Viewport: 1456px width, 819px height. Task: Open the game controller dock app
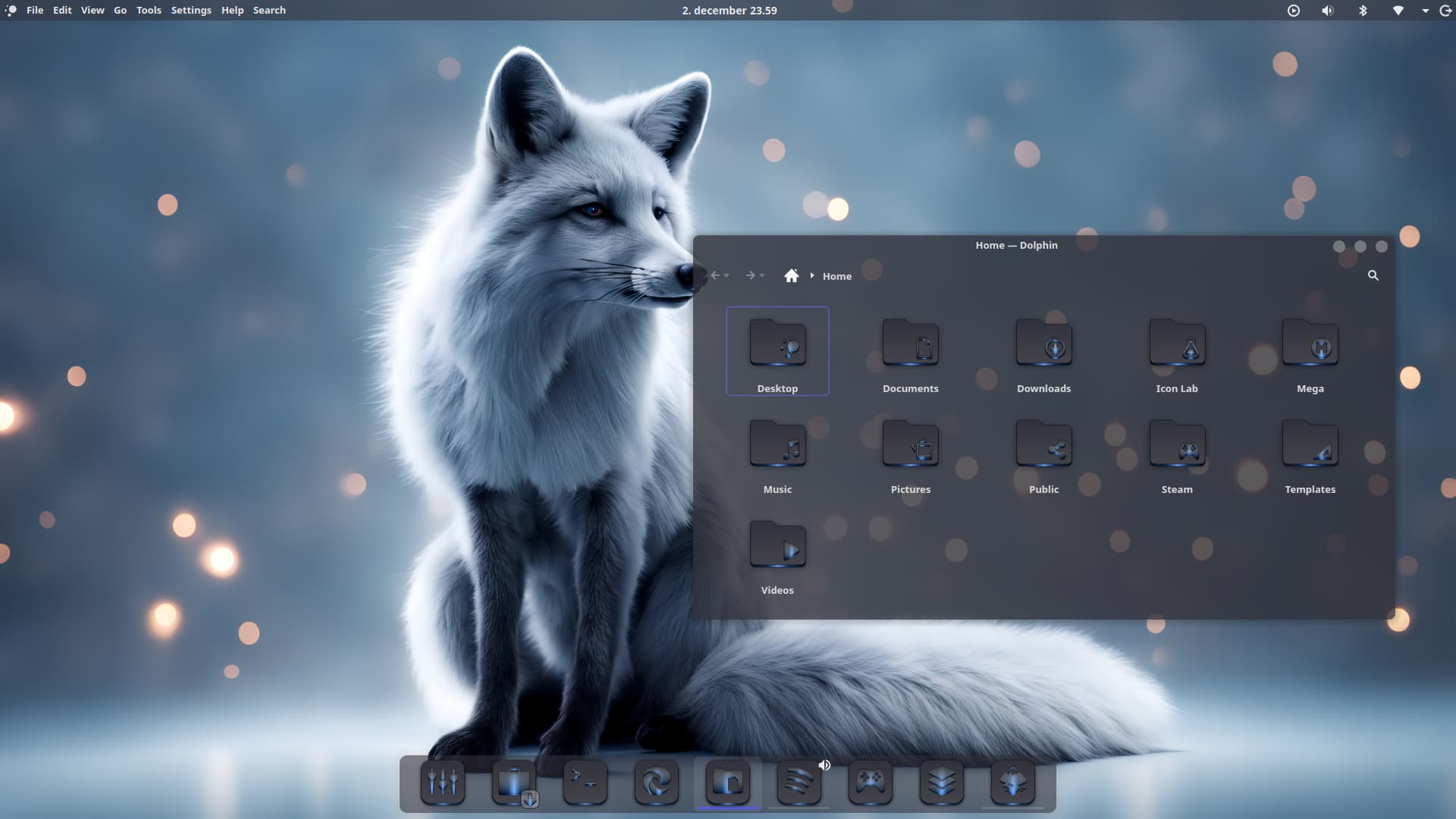tap(870, 782)
